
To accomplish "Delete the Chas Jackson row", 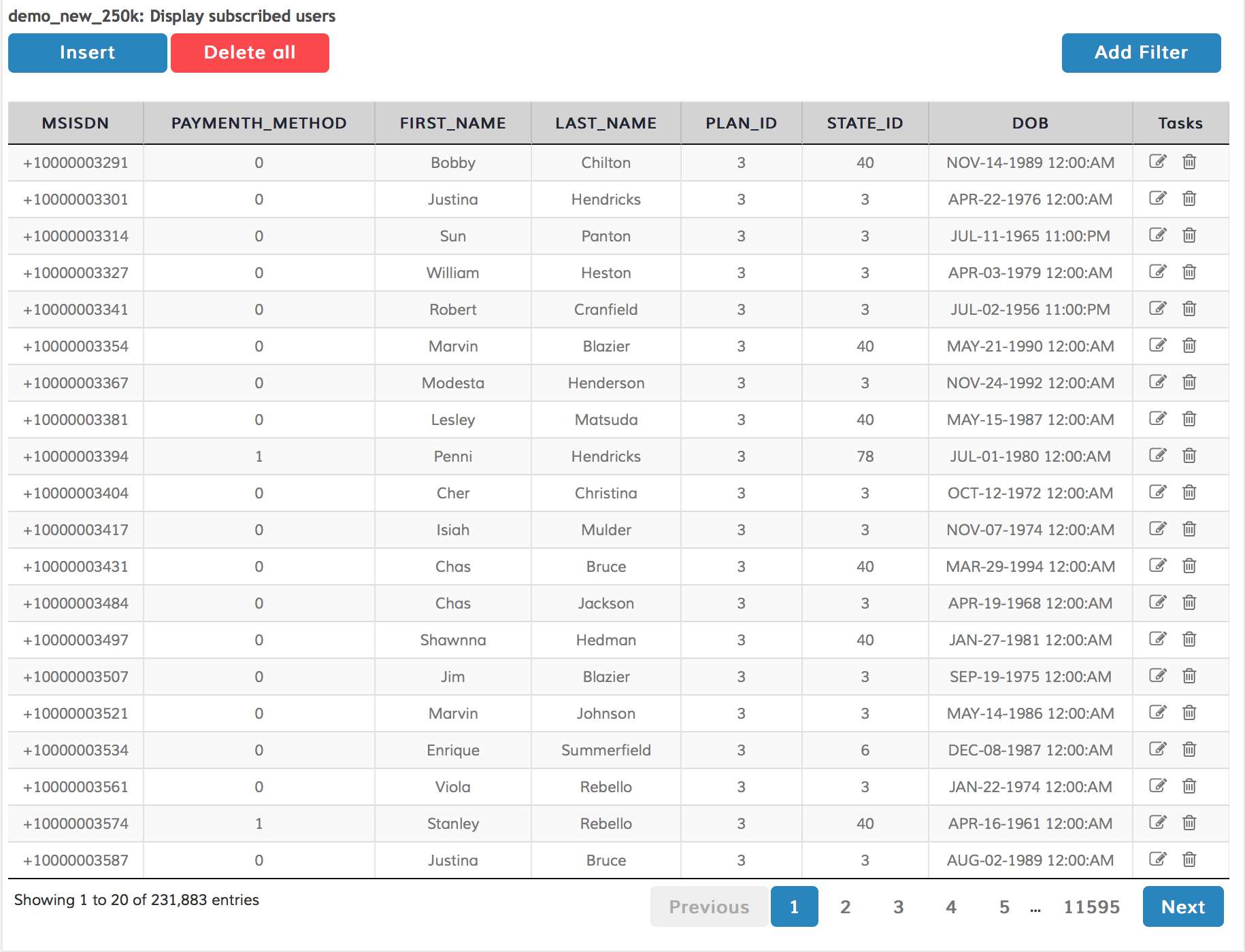I will point(1189,602).
